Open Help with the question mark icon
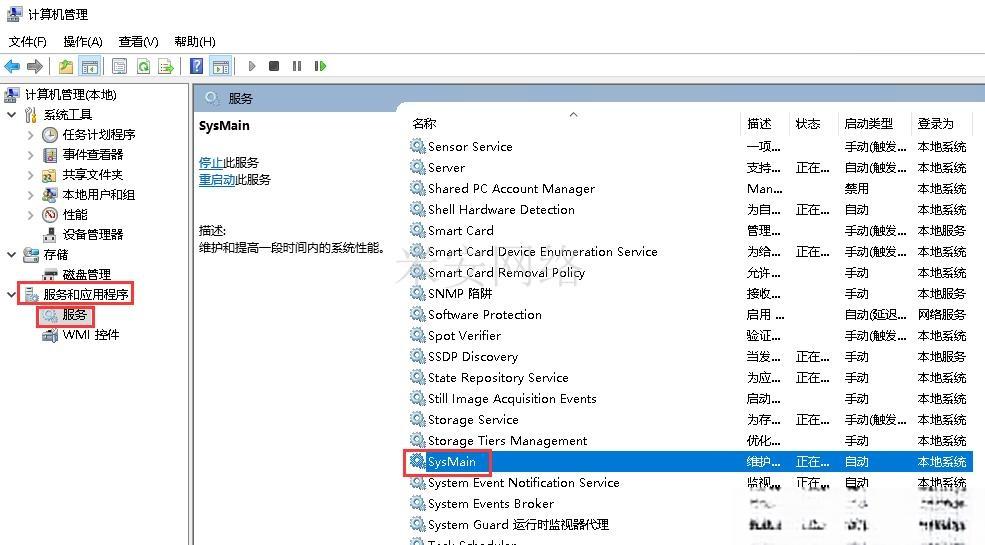 click(197, 66)
